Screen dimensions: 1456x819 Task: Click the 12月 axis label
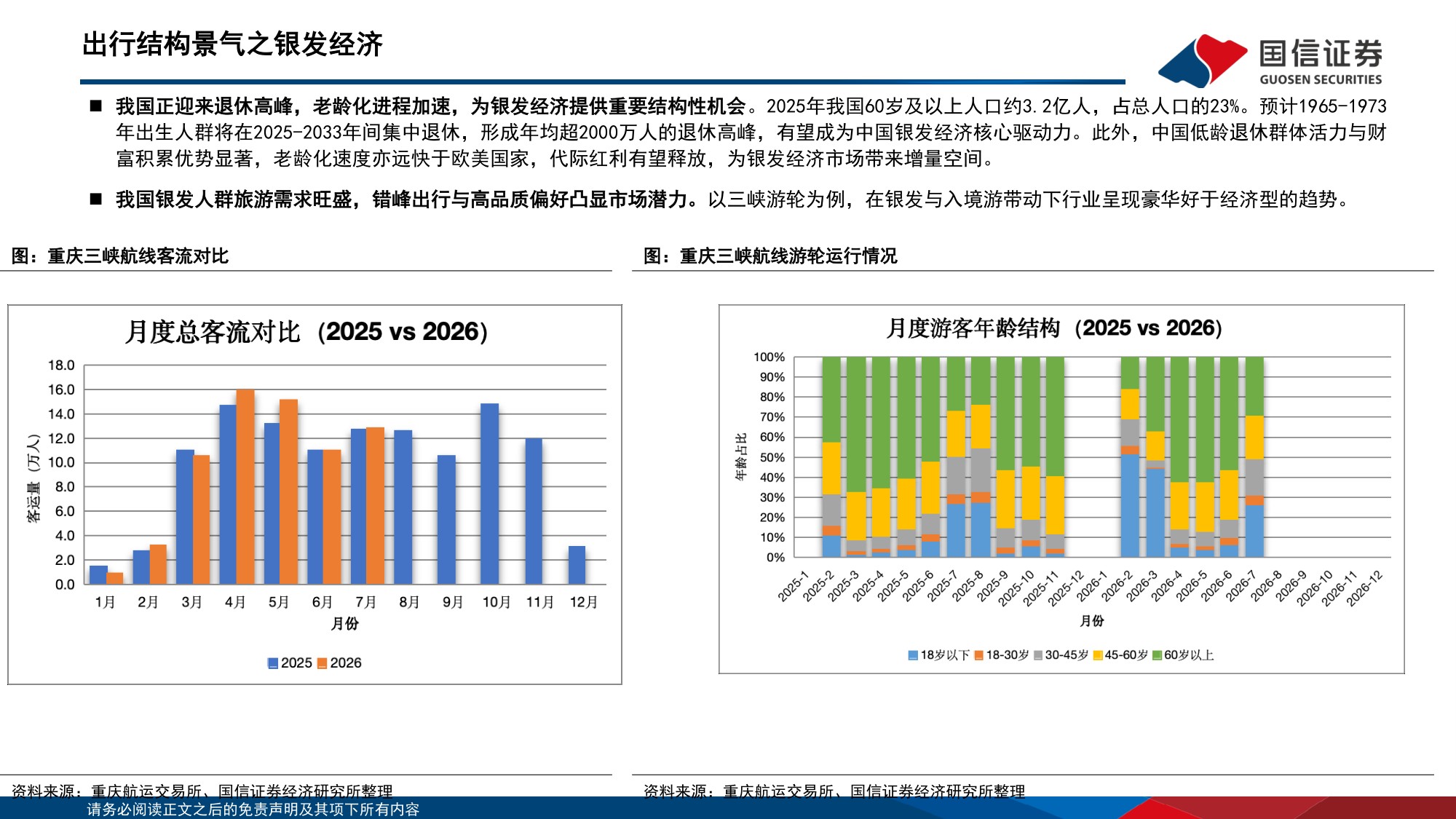pyautogui.click(x=584, y=602)
